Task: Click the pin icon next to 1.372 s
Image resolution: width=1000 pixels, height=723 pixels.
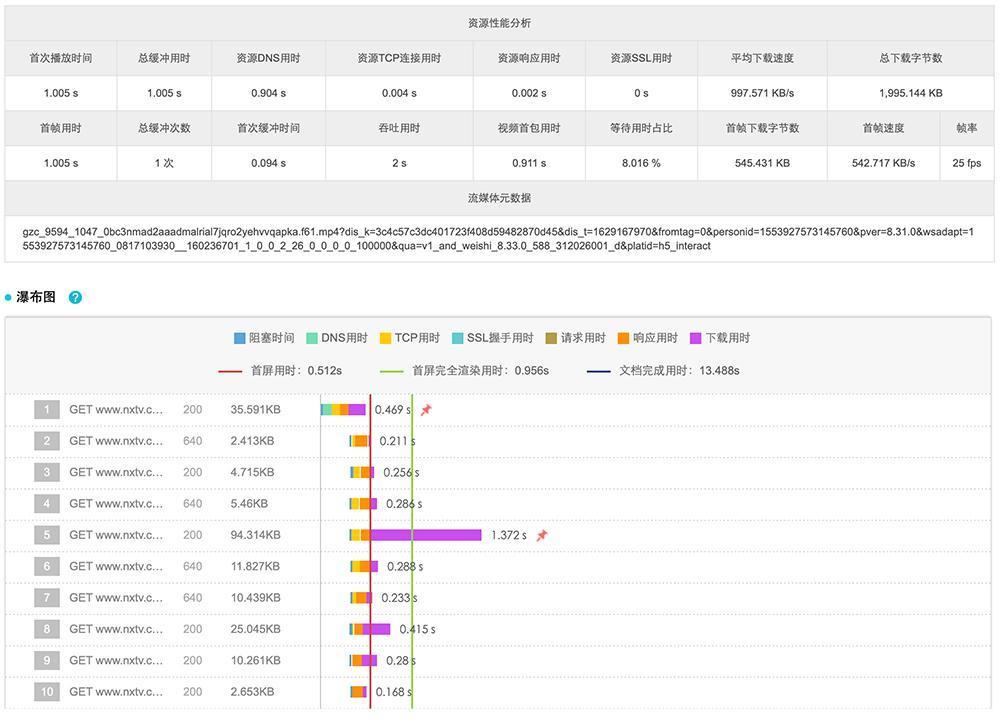Action: (x=542, y=535)
